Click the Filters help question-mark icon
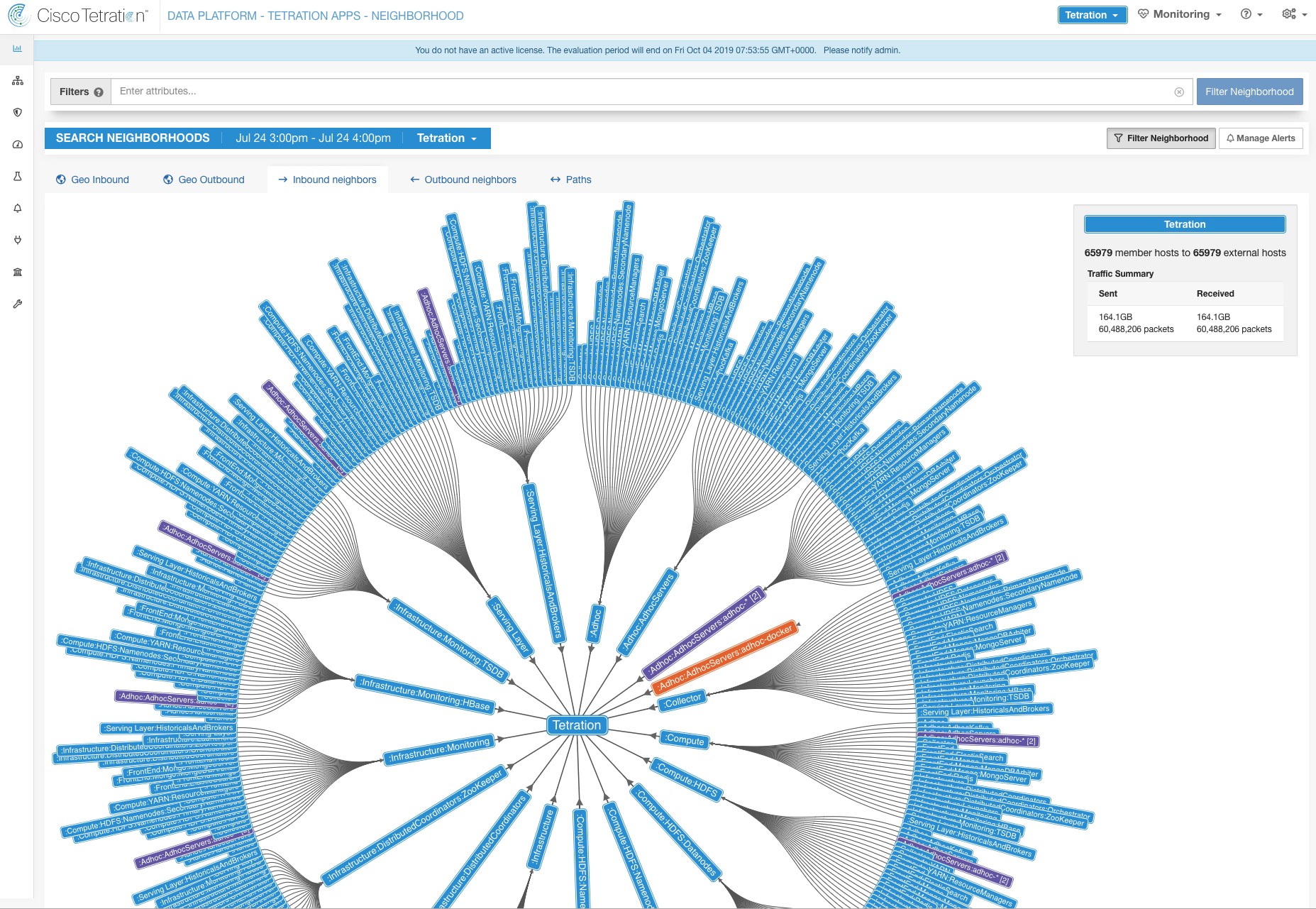The height and width of the screenshot is (909, 1316). point(99,92)
